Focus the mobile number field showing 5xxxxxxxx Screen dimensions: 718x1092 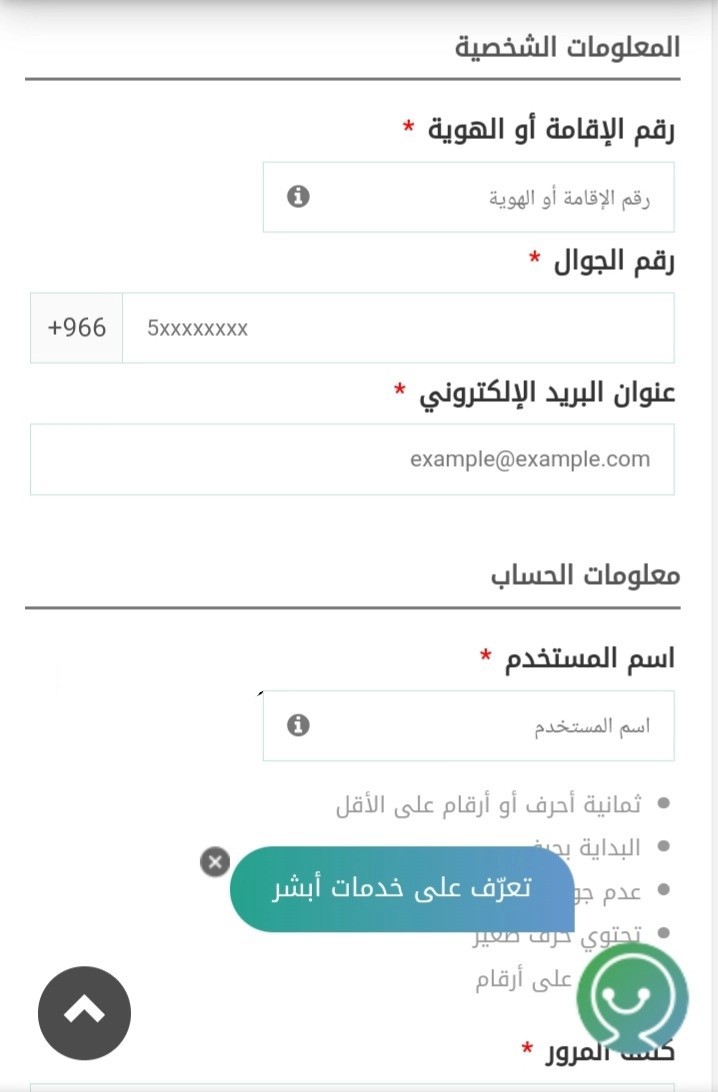click(x=398, y=328)
